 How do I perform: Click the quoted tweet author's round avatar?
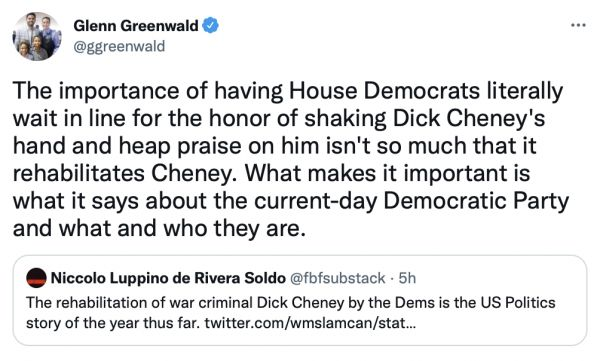coord(36,278)
